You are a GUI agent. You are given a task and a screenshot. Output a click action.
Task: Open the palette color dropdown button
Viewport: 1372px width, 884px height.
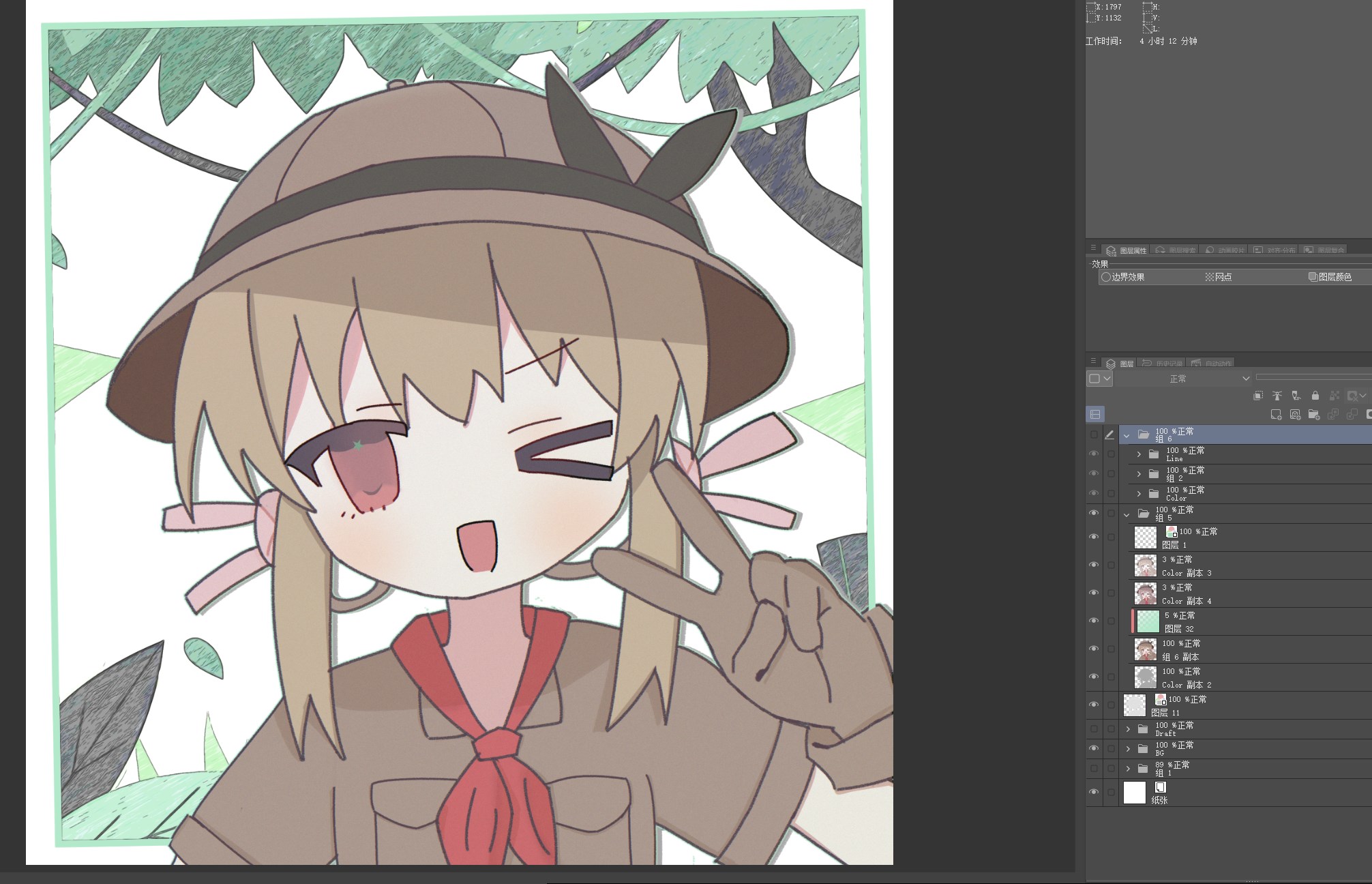point(1099,379)
